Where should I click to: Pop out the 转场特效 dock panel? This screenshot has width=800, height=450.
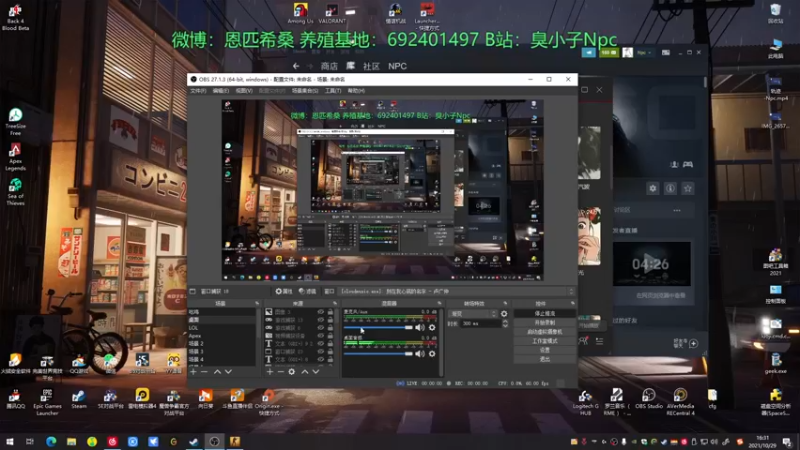[x=506, y=303]
